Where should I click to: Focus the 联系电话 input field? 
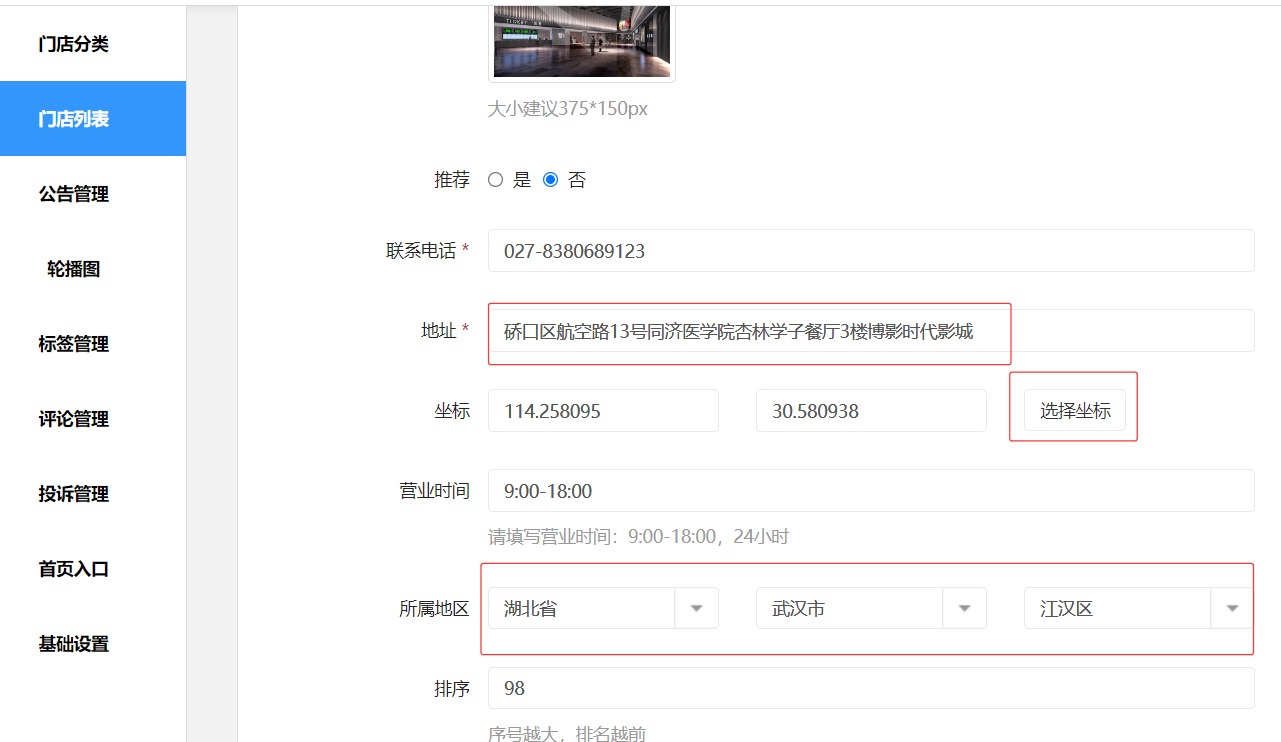[x=870, y=251]
